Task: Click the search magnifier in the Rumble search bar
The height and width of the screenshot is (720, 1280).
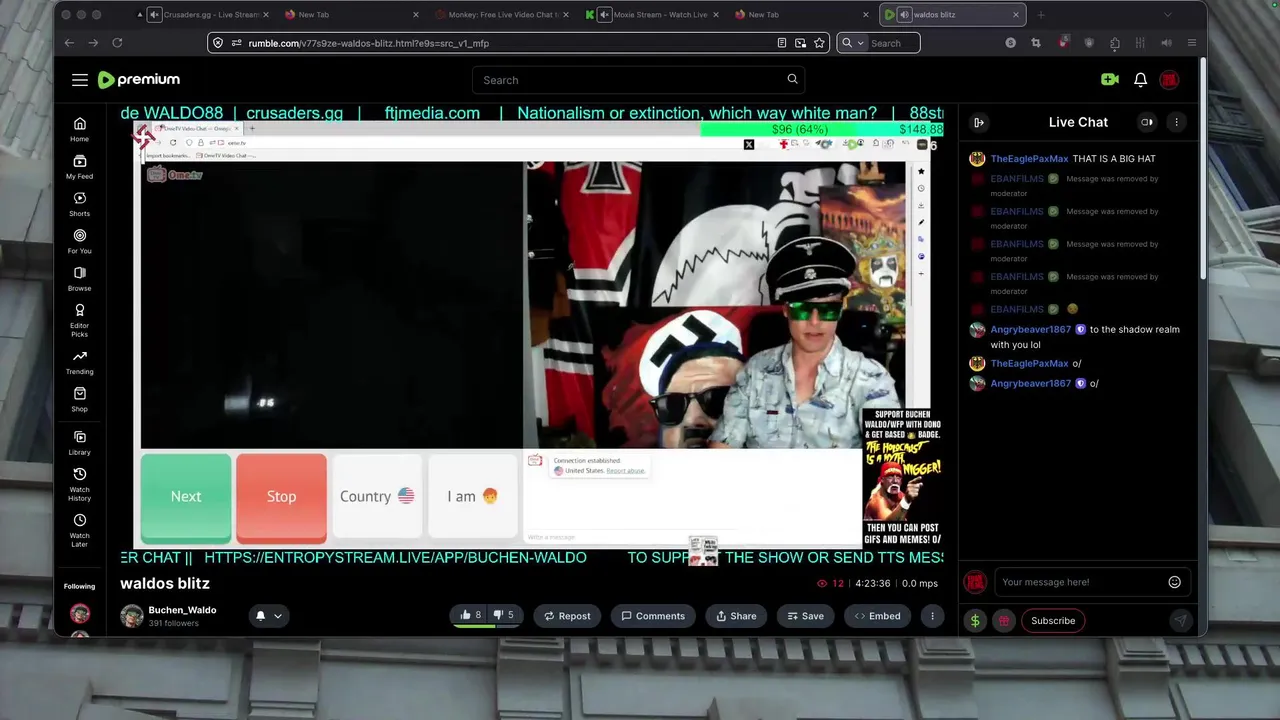Action: 792,79
